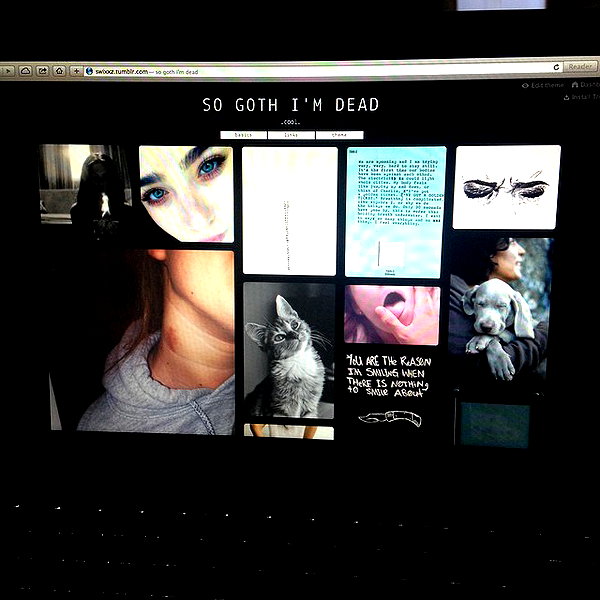Open the sketched closed eyes drawing
This screenshot has width=600, height=600.
[x=507, y=187]
